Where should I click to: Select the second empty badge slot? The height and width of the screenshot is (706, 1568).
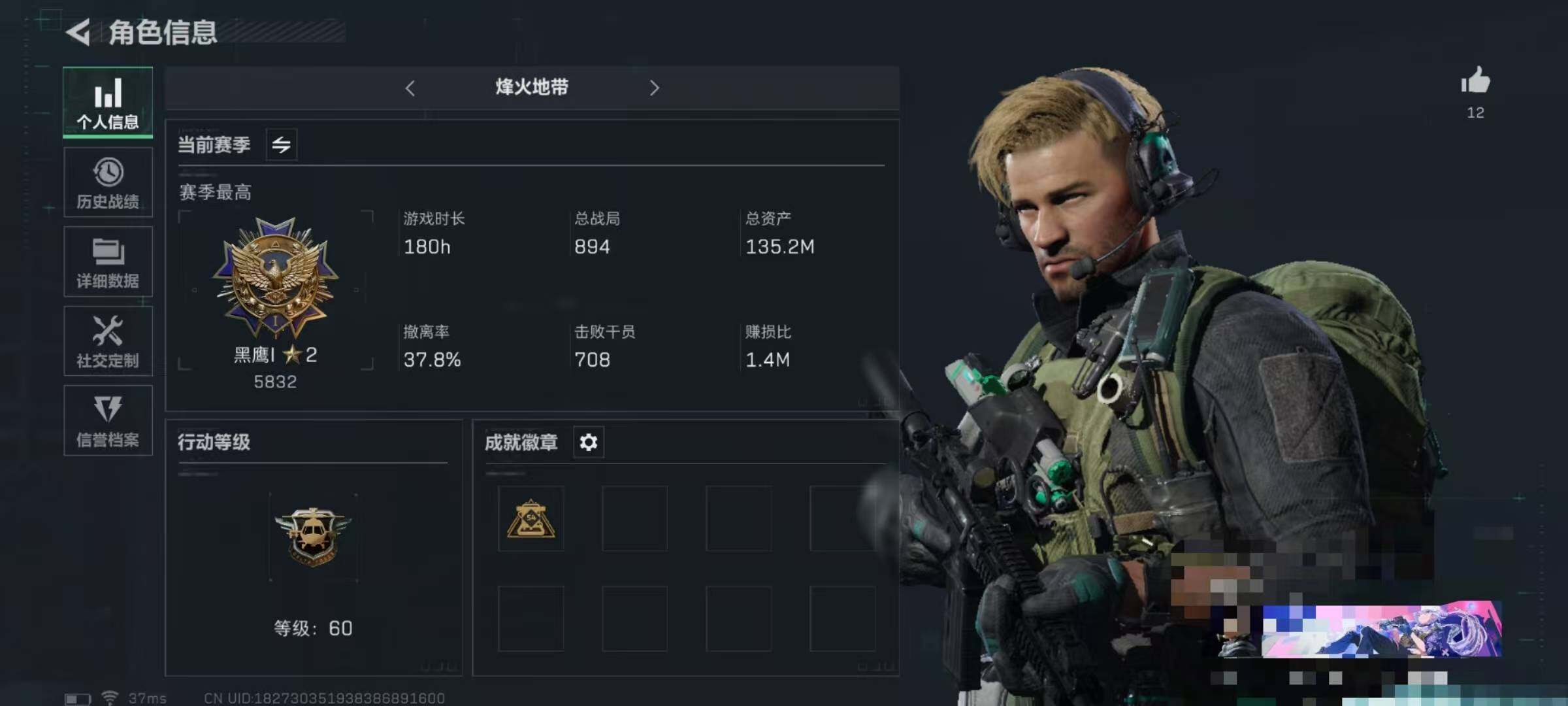click(x=634, y=518)
